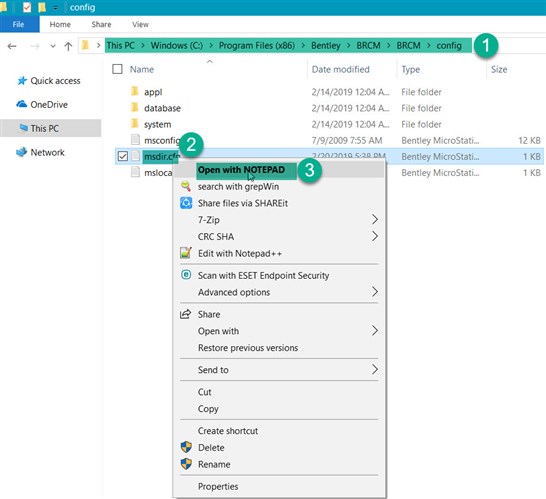
Task: Click the appl folder icon
Action: pyautogui.click(x=135, y=91)
